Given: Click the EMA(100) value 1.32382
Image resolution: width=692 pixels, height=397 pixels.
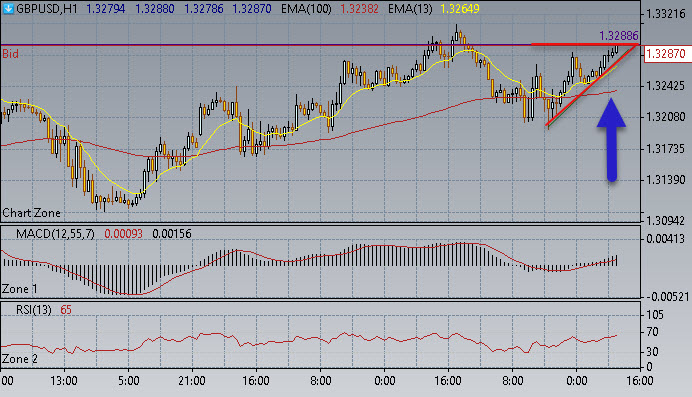Looking at the screenshot, I should [x=359, y=9].
